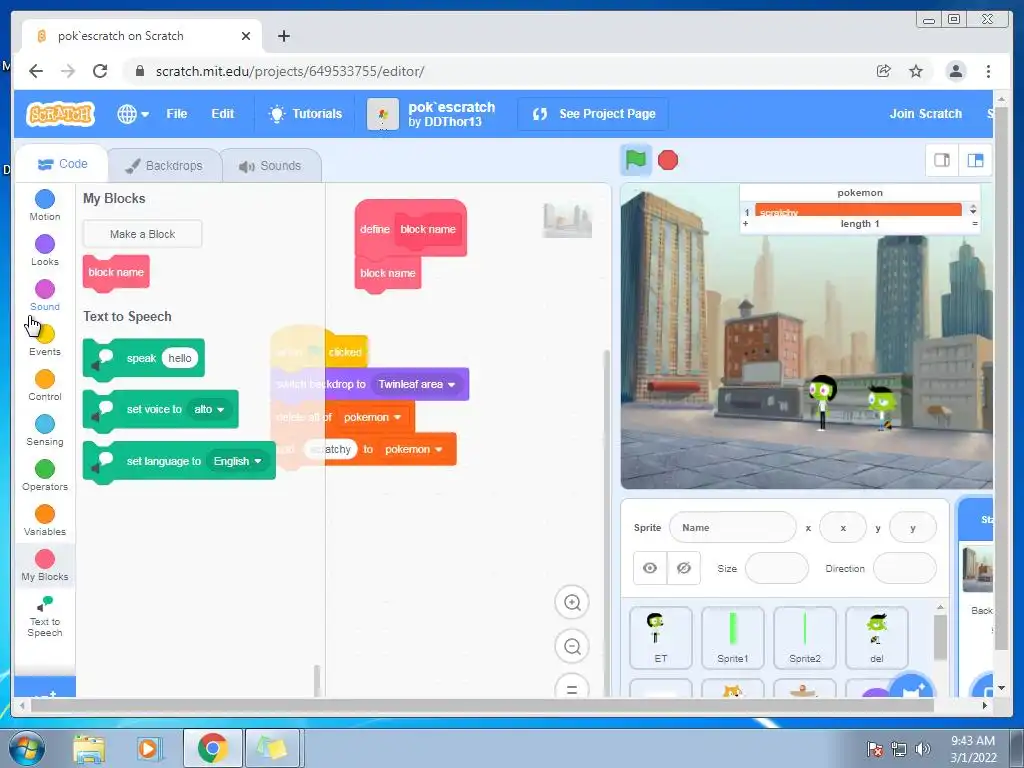This screenshot has height=768, width=1024.
Task: Select the del sprite thumbnail
Action: click(876, 637)
